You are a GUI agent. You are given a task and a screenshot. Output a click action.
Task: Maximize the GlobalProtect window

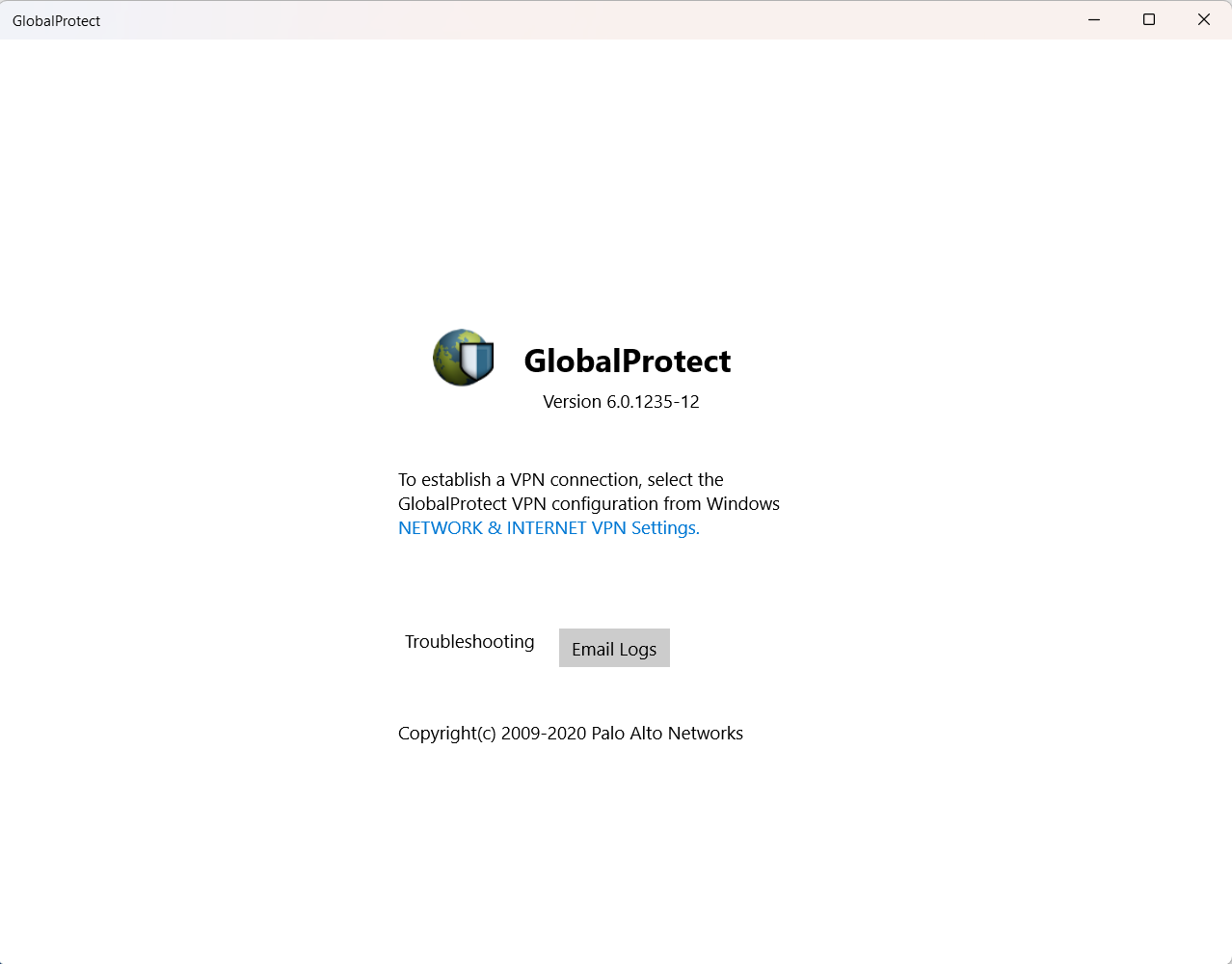point(1148,19)
